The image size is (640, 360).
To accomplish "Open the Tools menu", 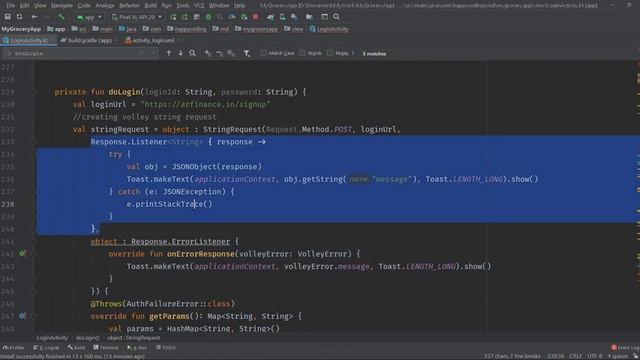I will tap(182, 5).
